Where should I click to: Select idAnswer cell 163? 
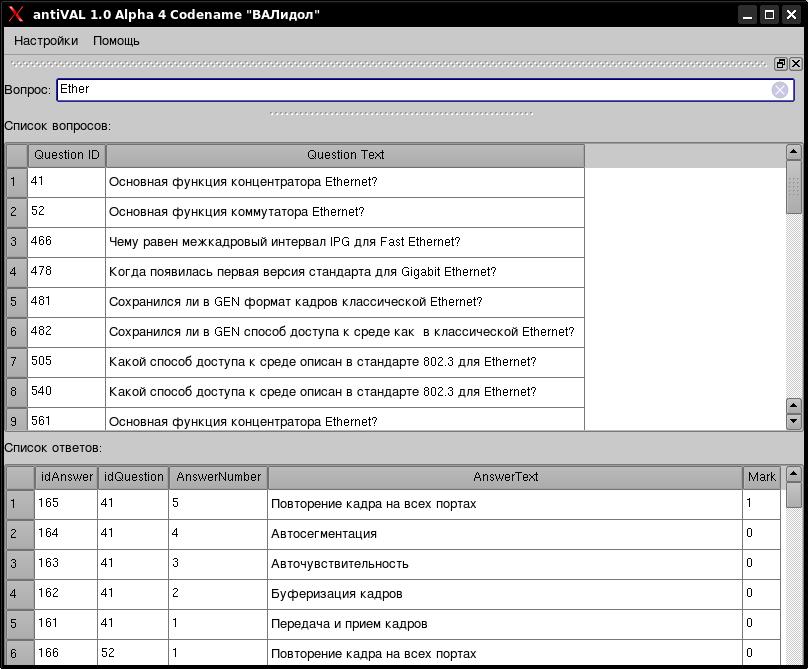(x=66, y=564)
